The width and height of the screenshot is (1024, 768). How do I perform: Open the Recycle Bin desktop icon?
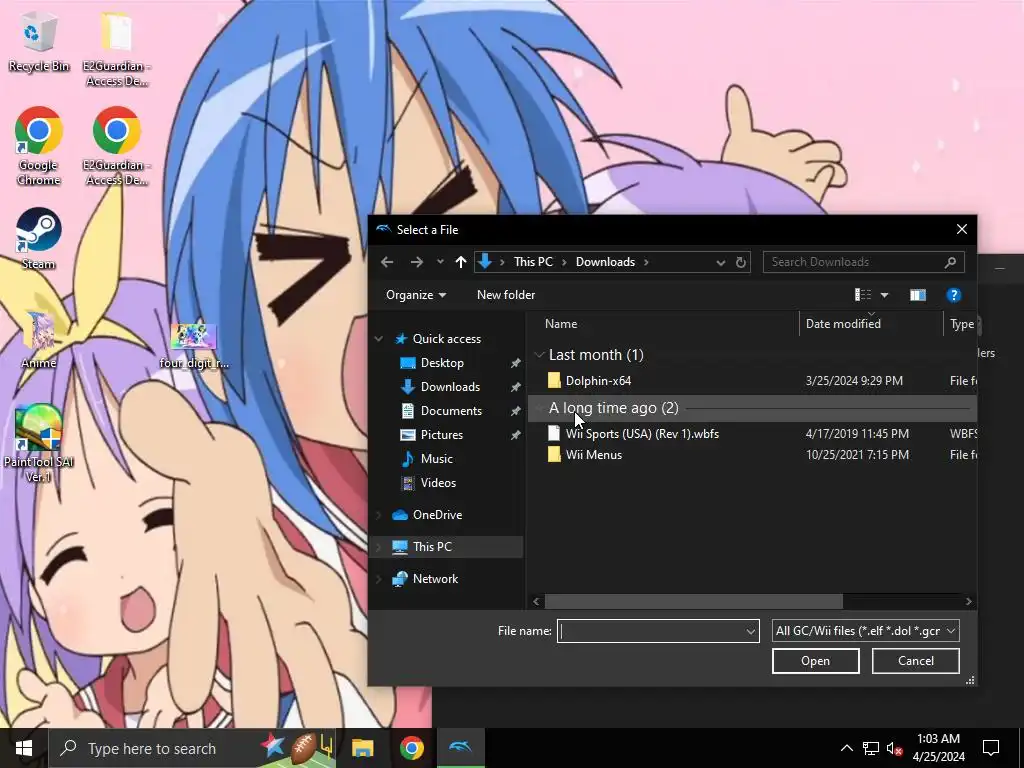pyautogui.click(x=39, y=42)
